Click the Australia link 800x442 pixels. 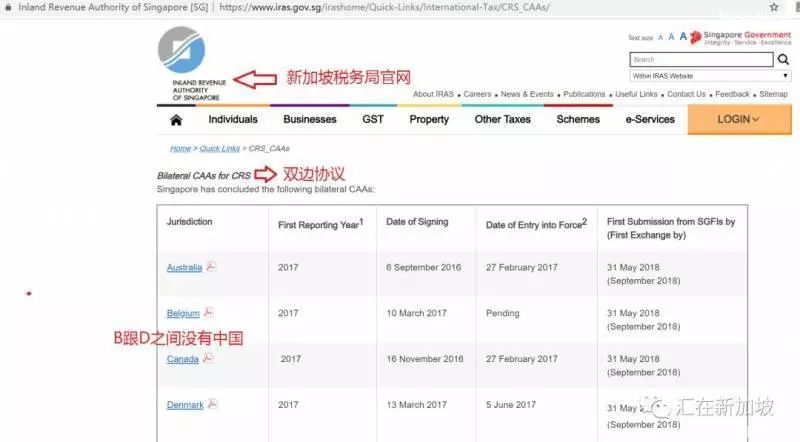coord(184,267)
